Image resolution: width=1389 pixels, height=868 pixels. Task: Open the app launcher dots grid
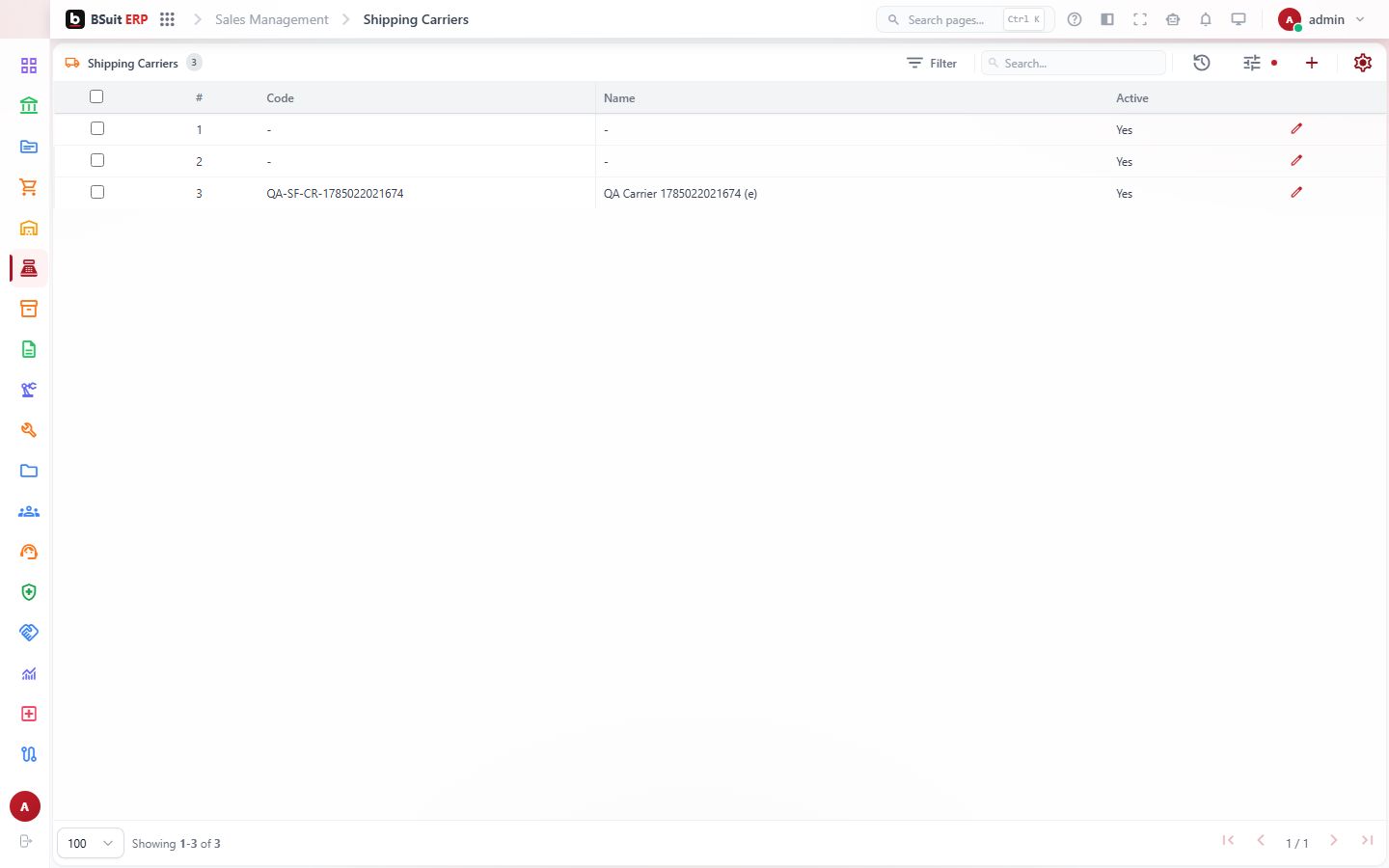click(167, 19)
